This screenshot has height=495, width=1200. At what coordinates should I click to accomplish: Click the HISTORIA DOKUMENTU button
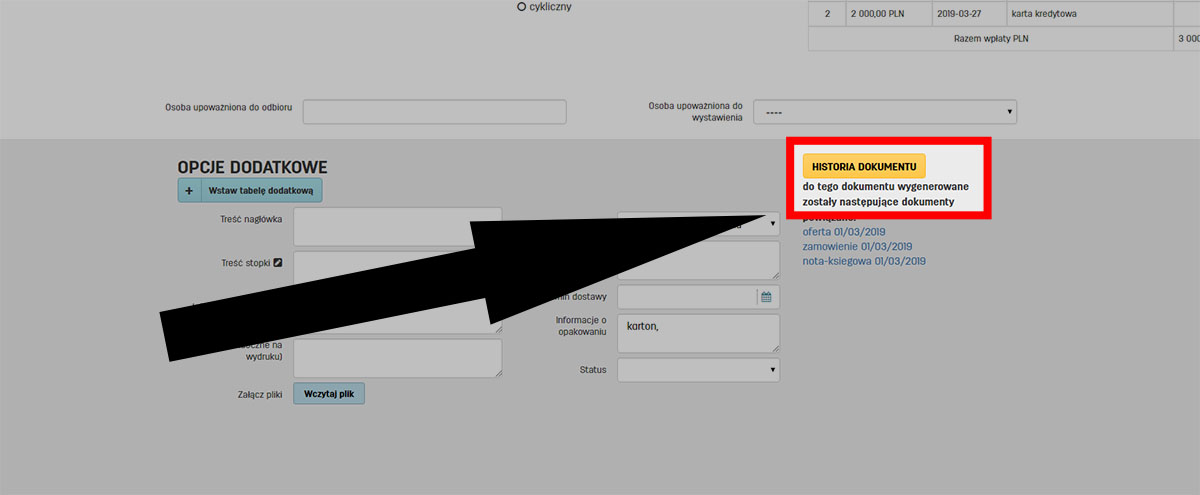point(864,166)
